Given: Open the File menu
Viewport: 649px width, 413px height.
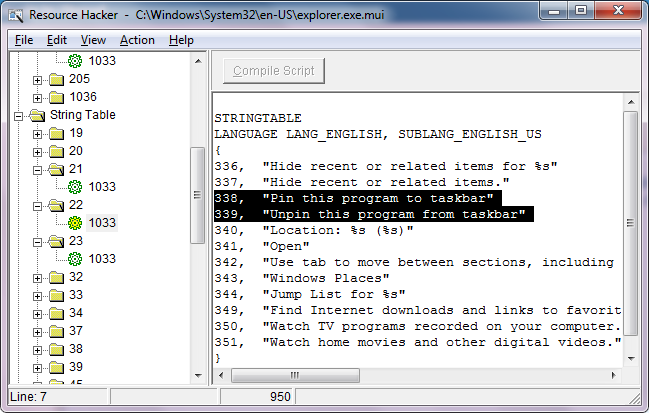Looking at the screenshot, I should (x=24, y=40).
